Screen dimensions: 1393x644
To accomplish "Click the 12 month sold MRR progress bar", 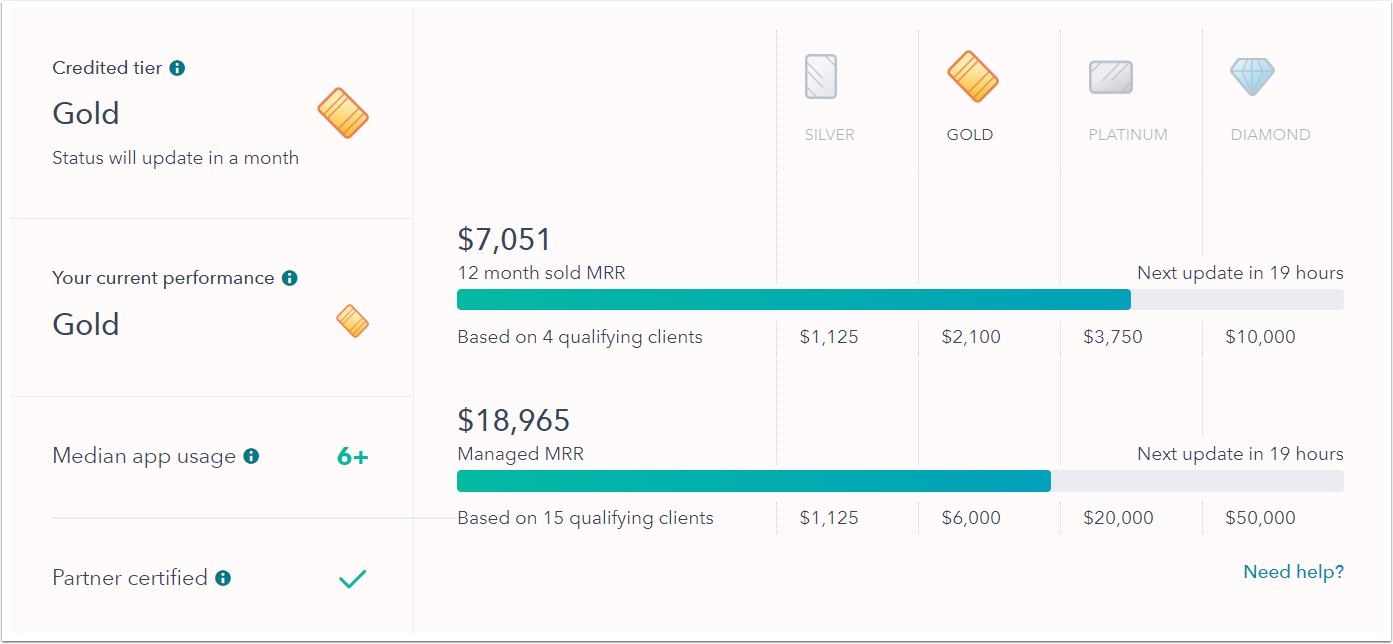I will coord(900,300).
